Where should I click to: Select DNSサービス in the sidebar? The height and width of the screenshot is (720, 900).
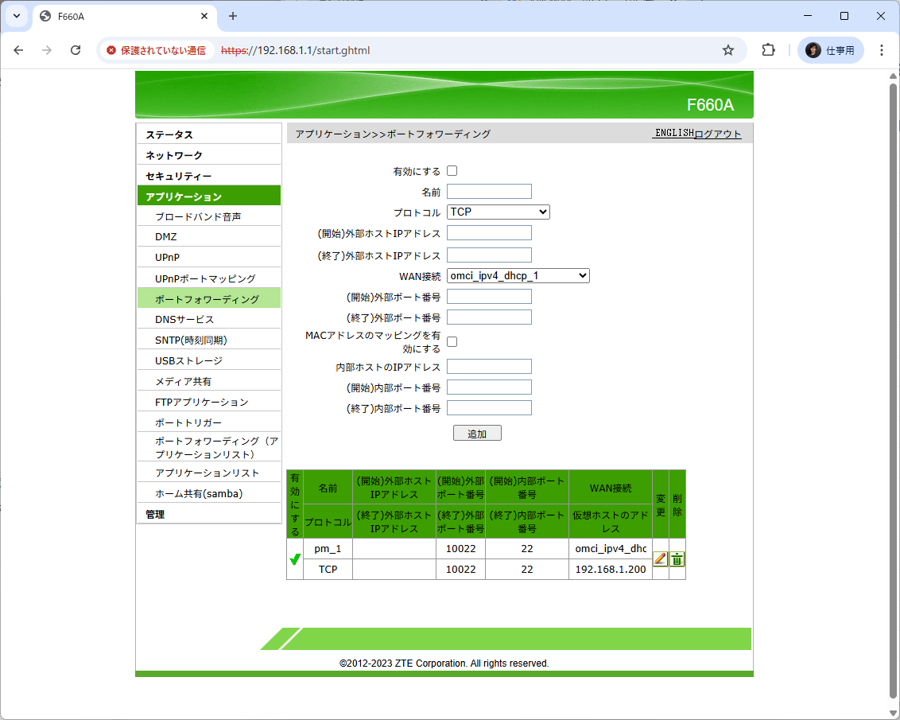click(x=184, y=320)
